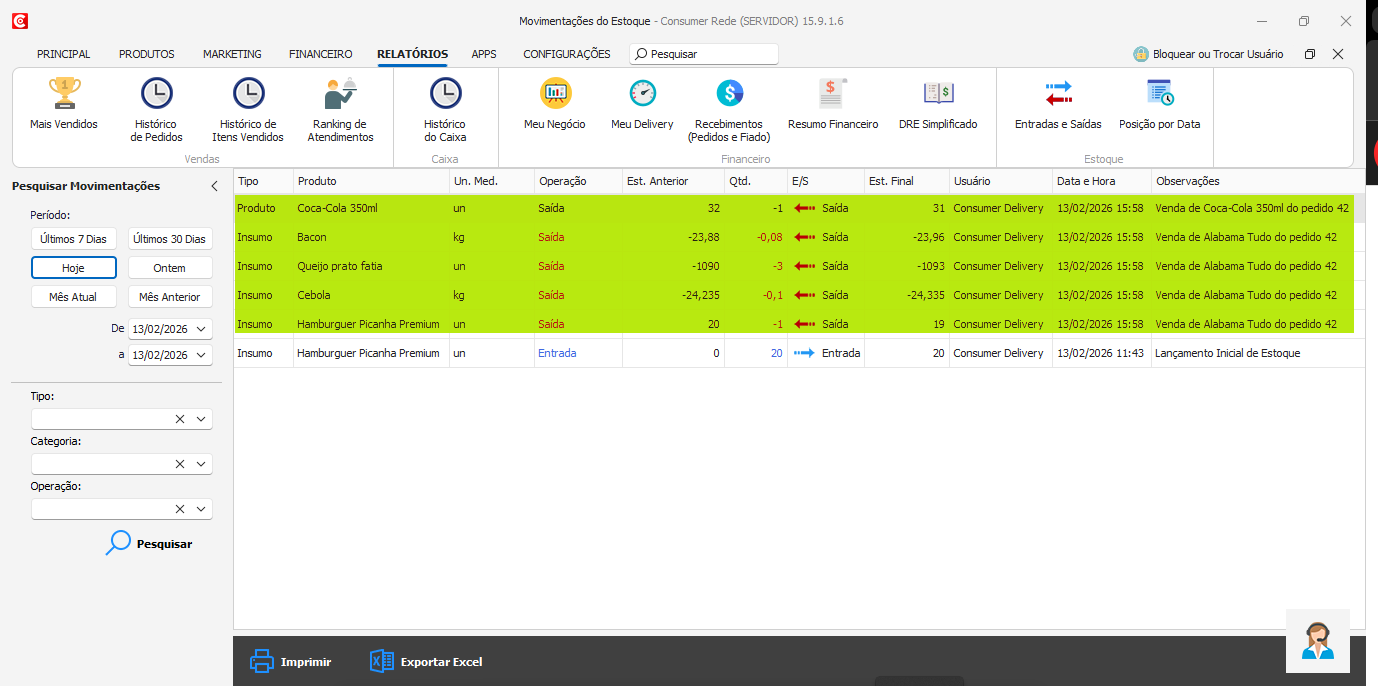Select the Hoje period filter
Image resolution: width=1378 pixels, height=686 pixels.
point(73,268)
